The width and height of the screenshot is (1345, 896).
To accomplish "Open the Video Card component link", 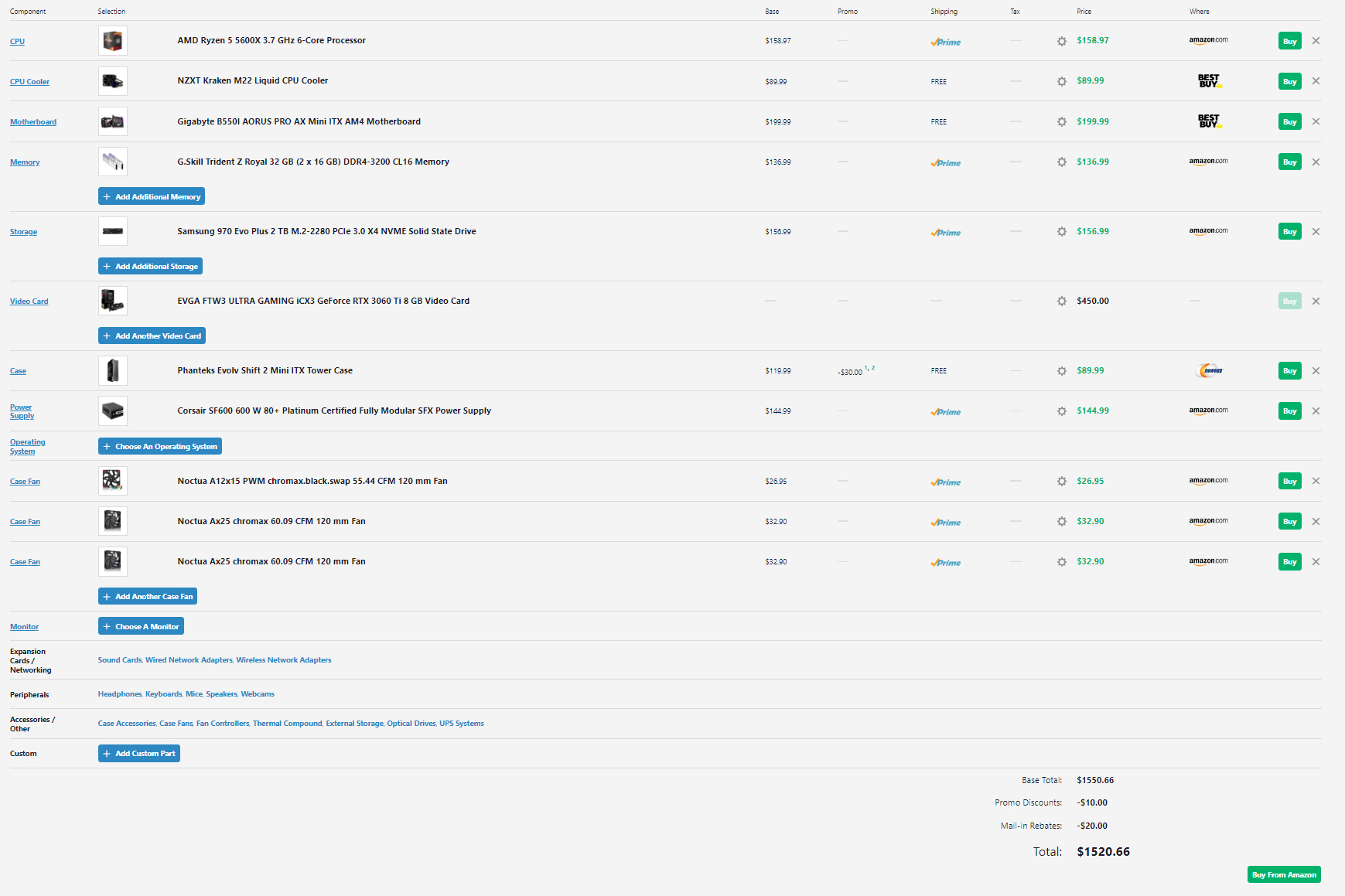I will (29, 302).
